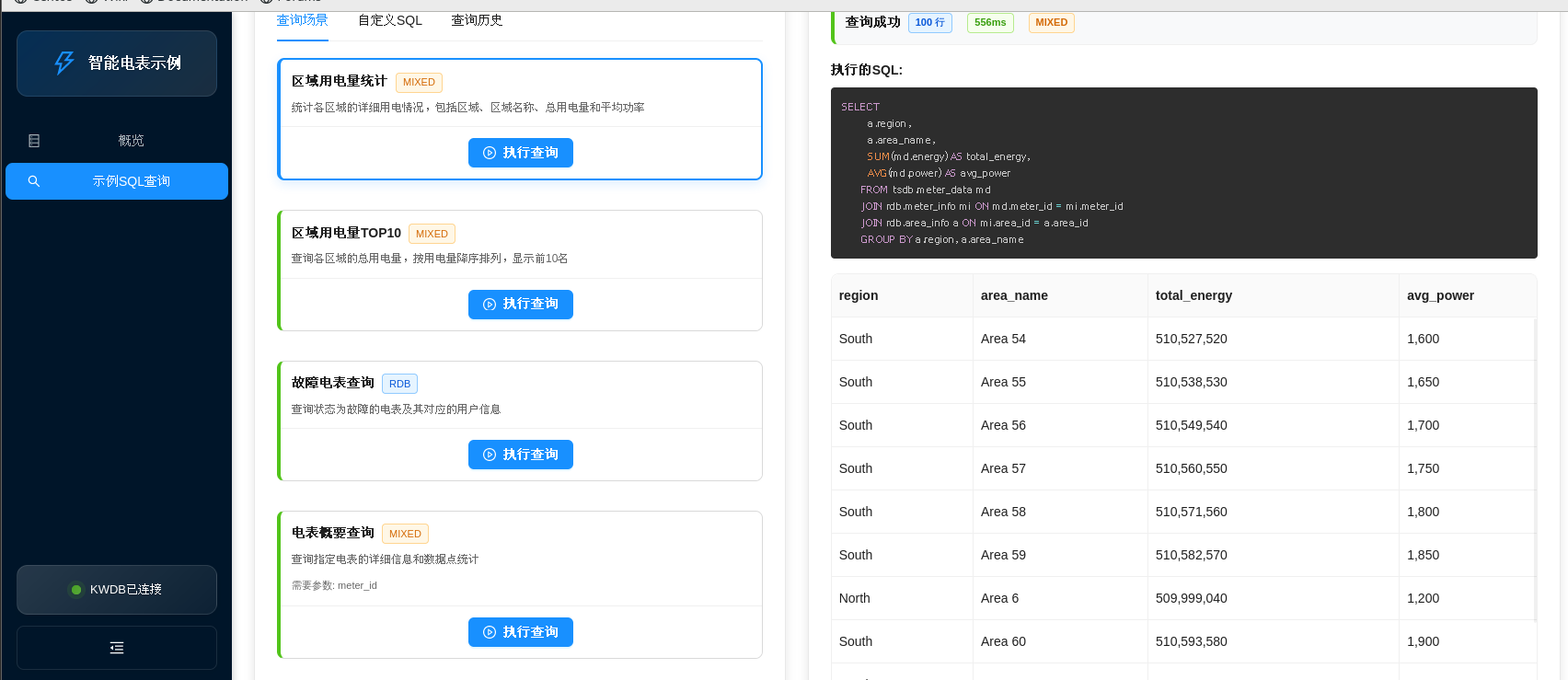Click the green KWDB connection status dot
Viewport: 1568px width, 680px height.
coord(76,590)
